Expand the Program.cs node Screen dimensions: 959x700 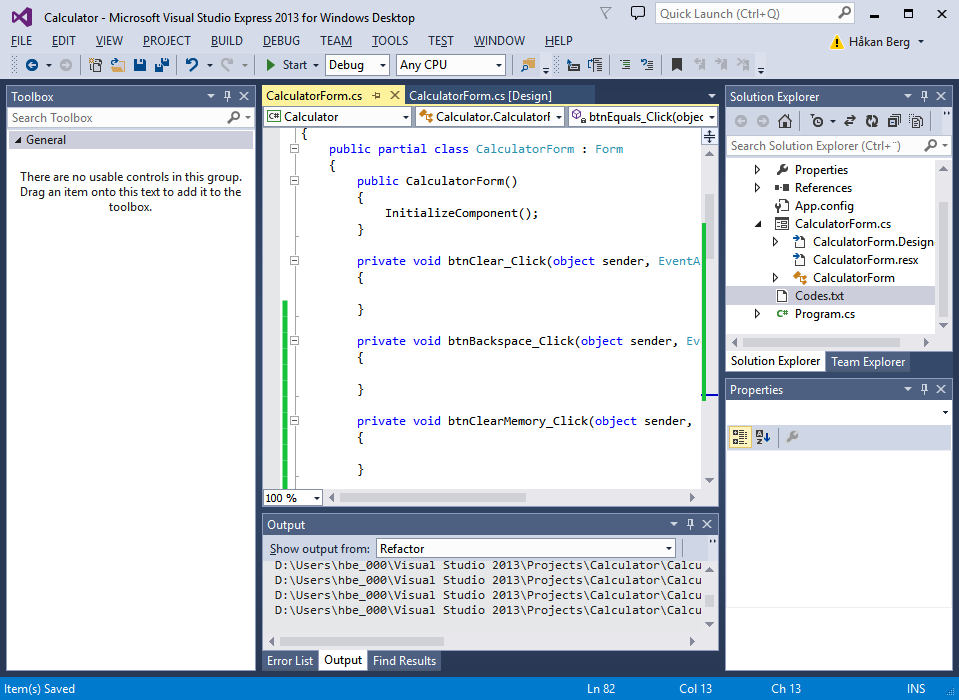point(757,314)
